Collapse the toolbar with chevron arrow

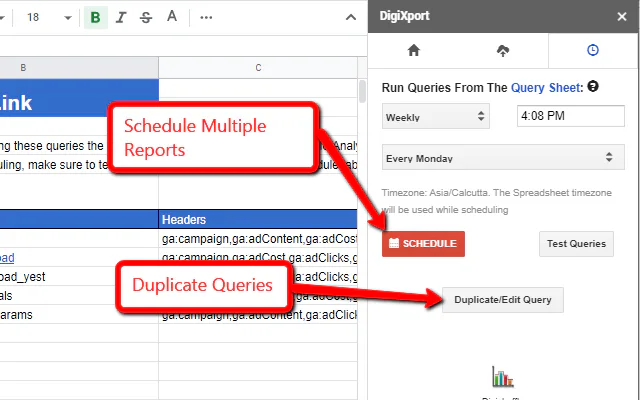pos(351,18)
